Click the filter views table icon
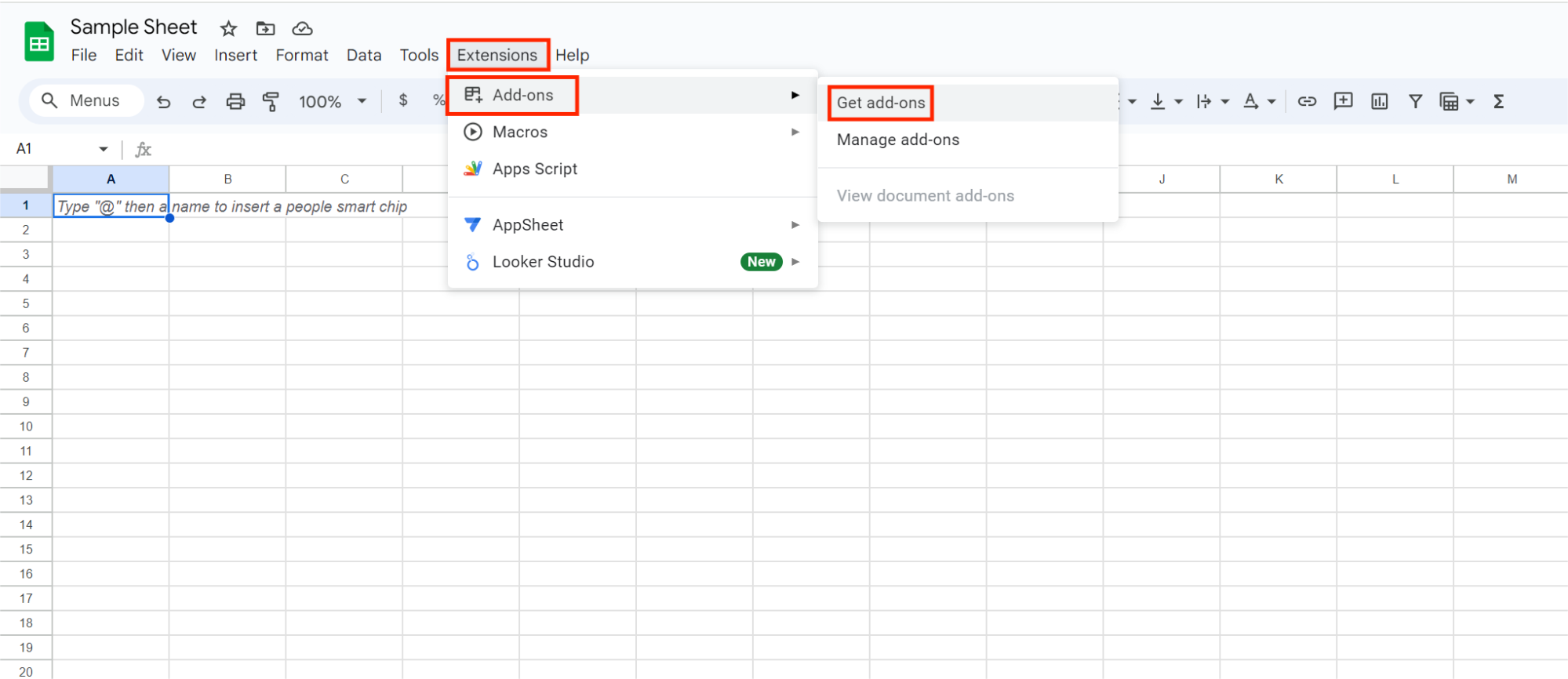The height and width of the screenshot is (679, 1568). (1449, 101)
